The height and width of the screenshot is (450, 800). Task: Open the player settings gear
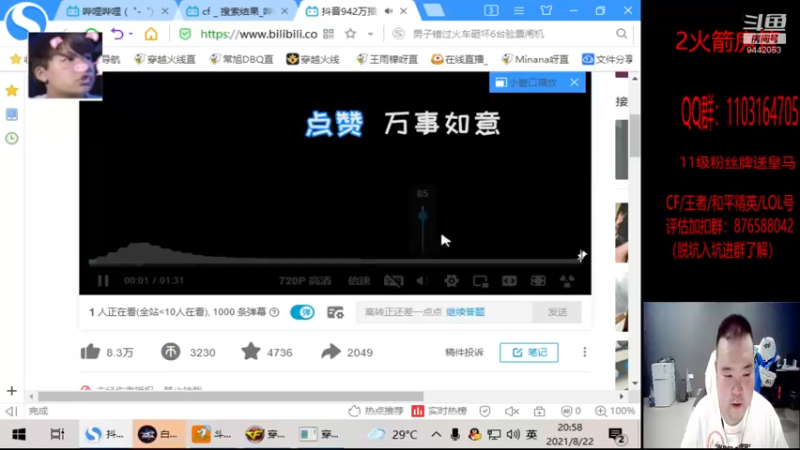click(x=451, y=281)
